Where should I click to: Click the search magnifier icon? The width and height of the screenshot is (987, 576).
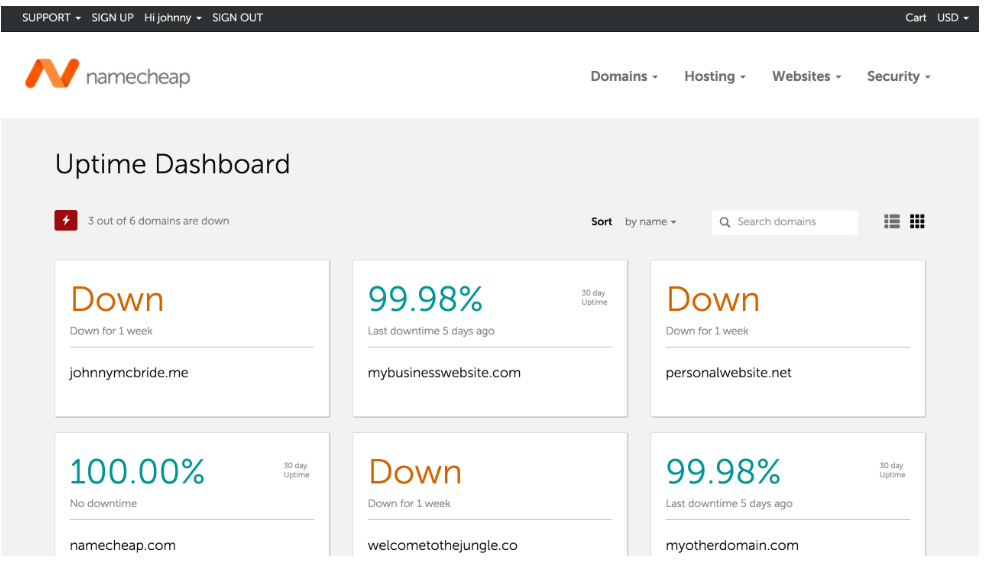(x=725, y=222)
